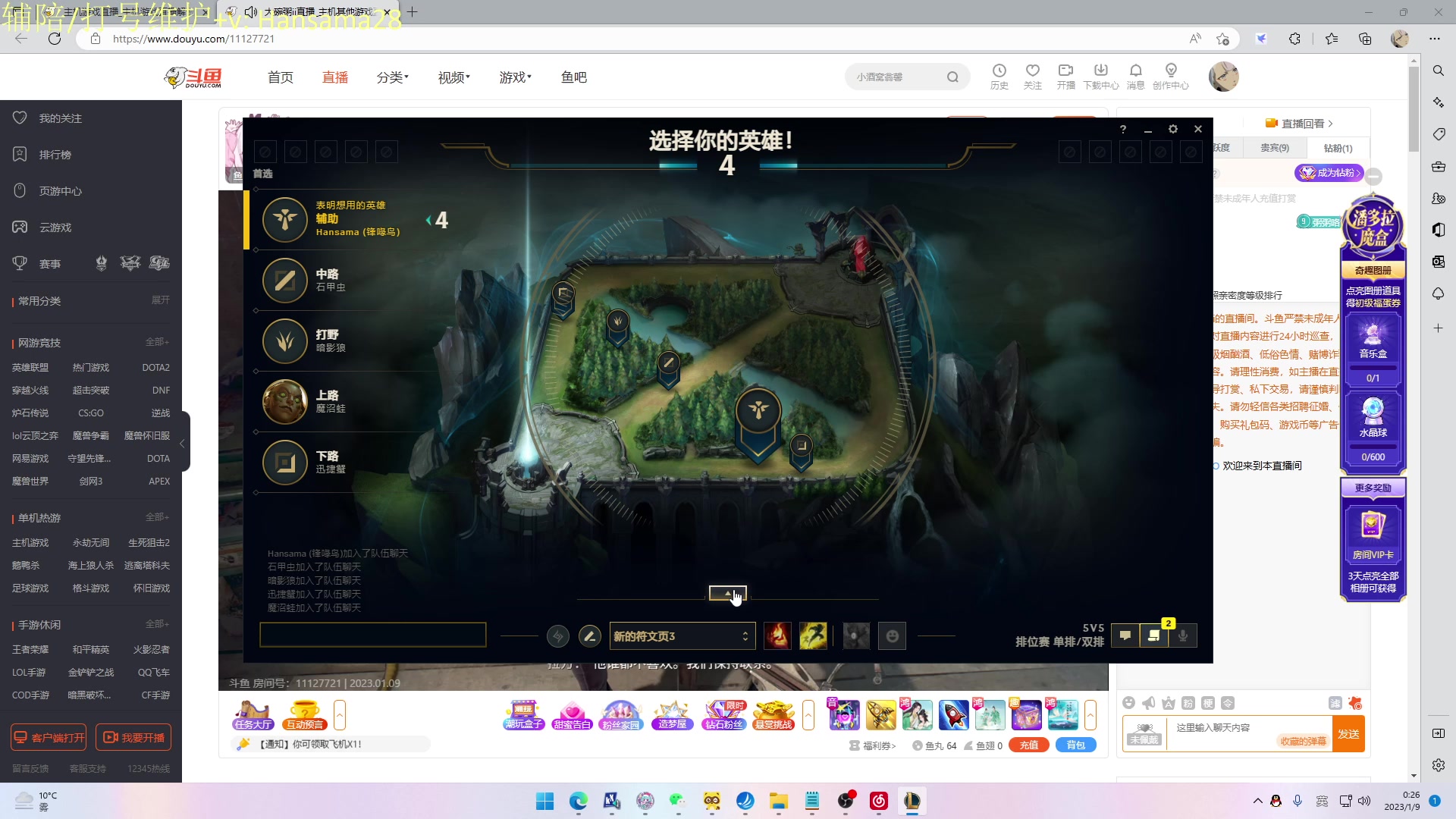
Task: Click 我要开播 button
Action: point(133,737)
